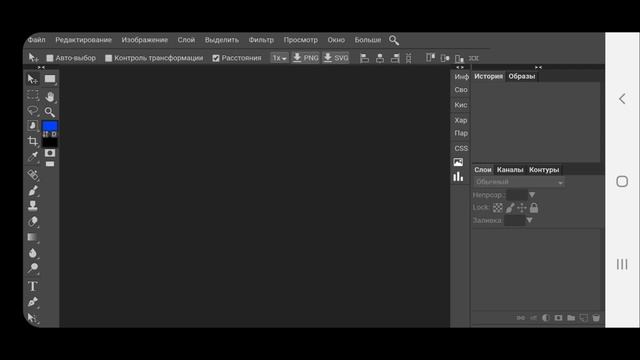Select the Brush tool
This screenshot has height=360, width=640.
pos(33,190)
